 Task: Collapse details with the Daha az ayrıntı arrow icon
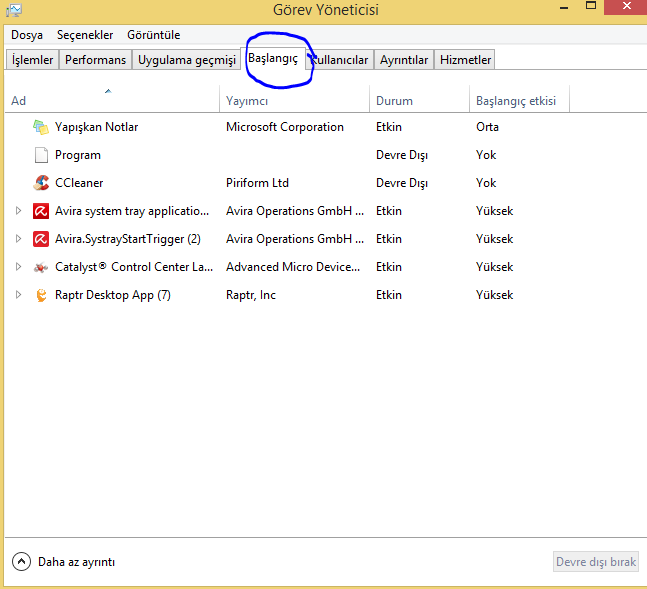pos(21,562)
